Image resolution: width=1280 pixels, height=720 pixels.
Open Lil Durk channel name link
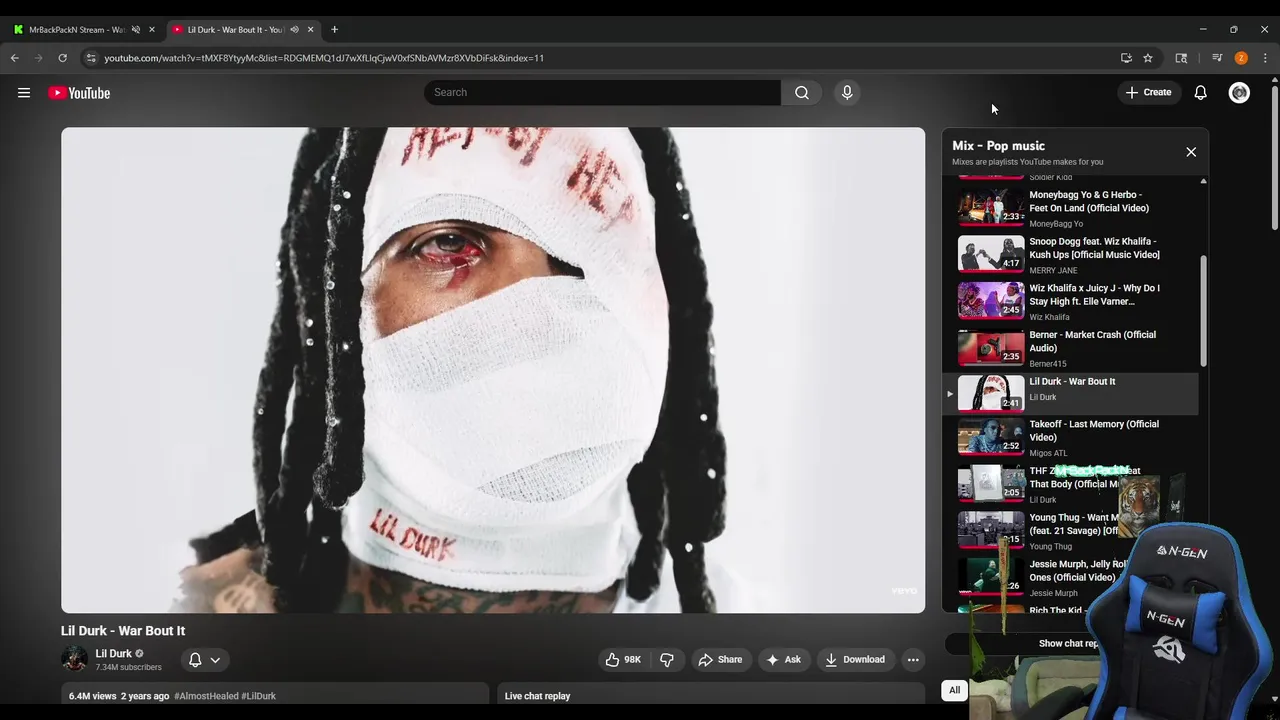click(113, 653)
